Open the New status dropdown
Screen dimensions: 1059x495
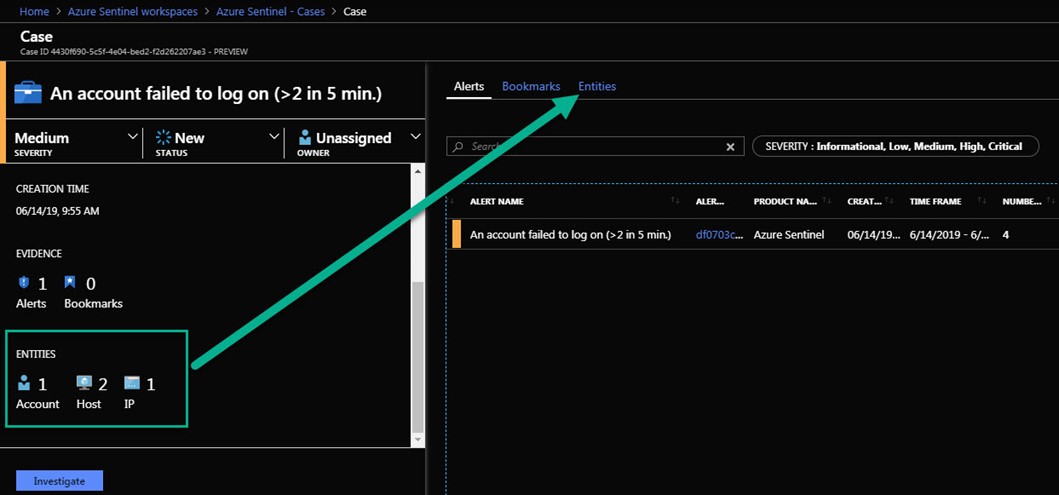coord(275,137)
